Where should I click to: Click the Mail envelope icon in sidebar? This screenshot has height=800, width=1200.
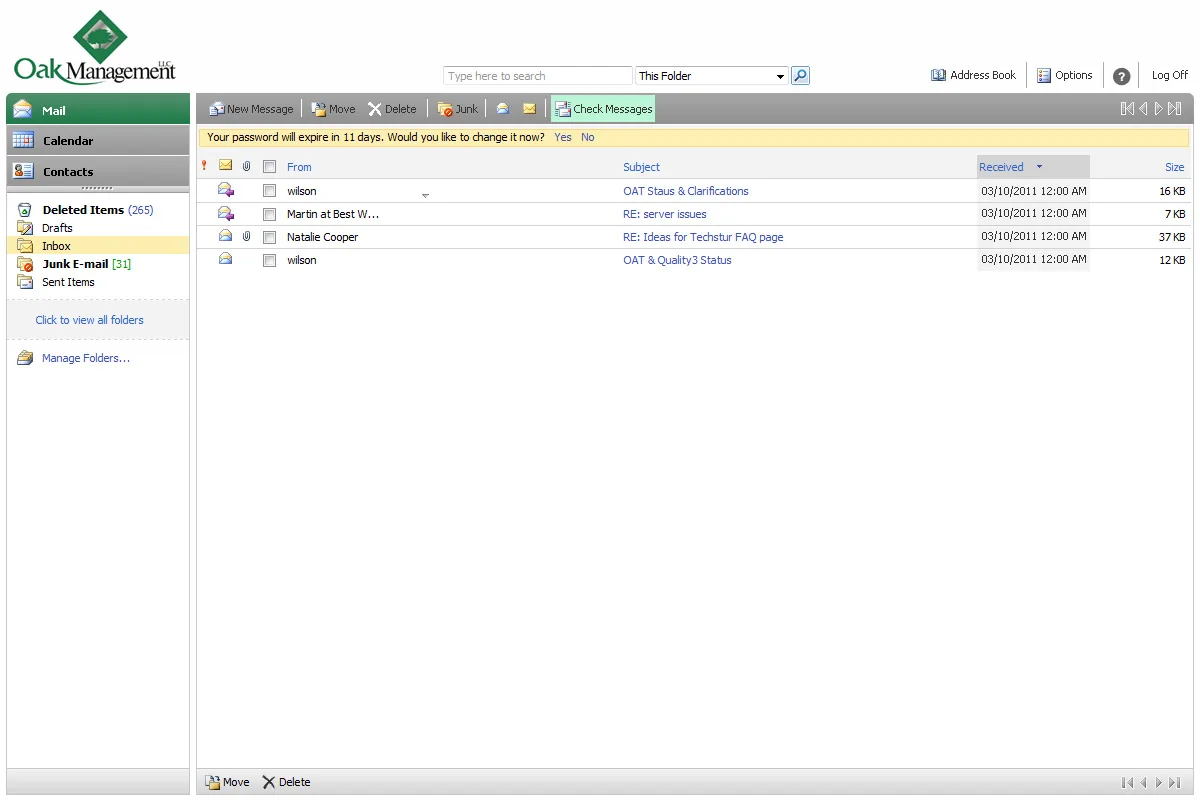pyautogui.click(x=23, y=110)
